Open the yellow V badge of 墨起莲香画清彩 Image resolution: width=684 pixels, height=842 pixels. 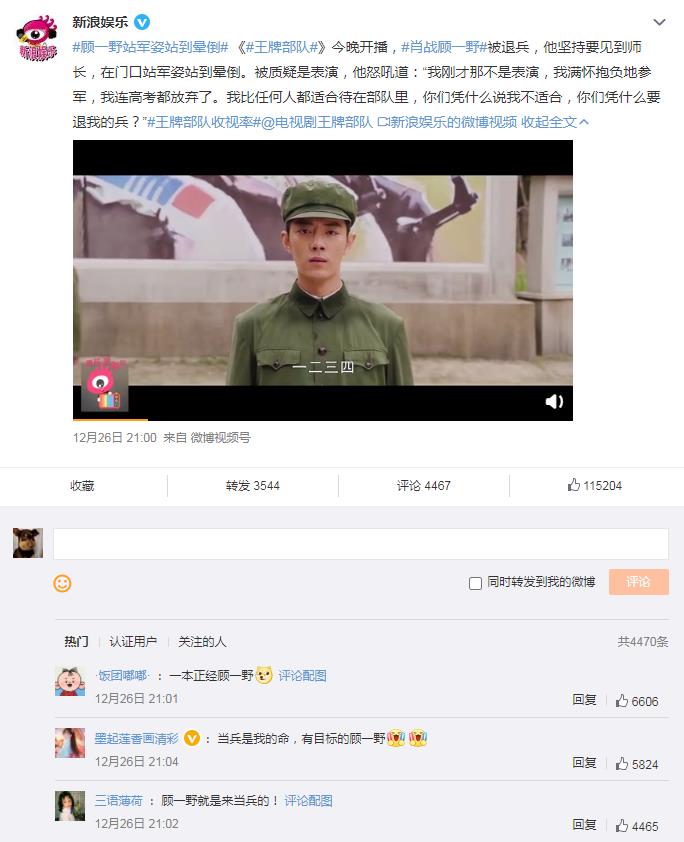[192, 738]
